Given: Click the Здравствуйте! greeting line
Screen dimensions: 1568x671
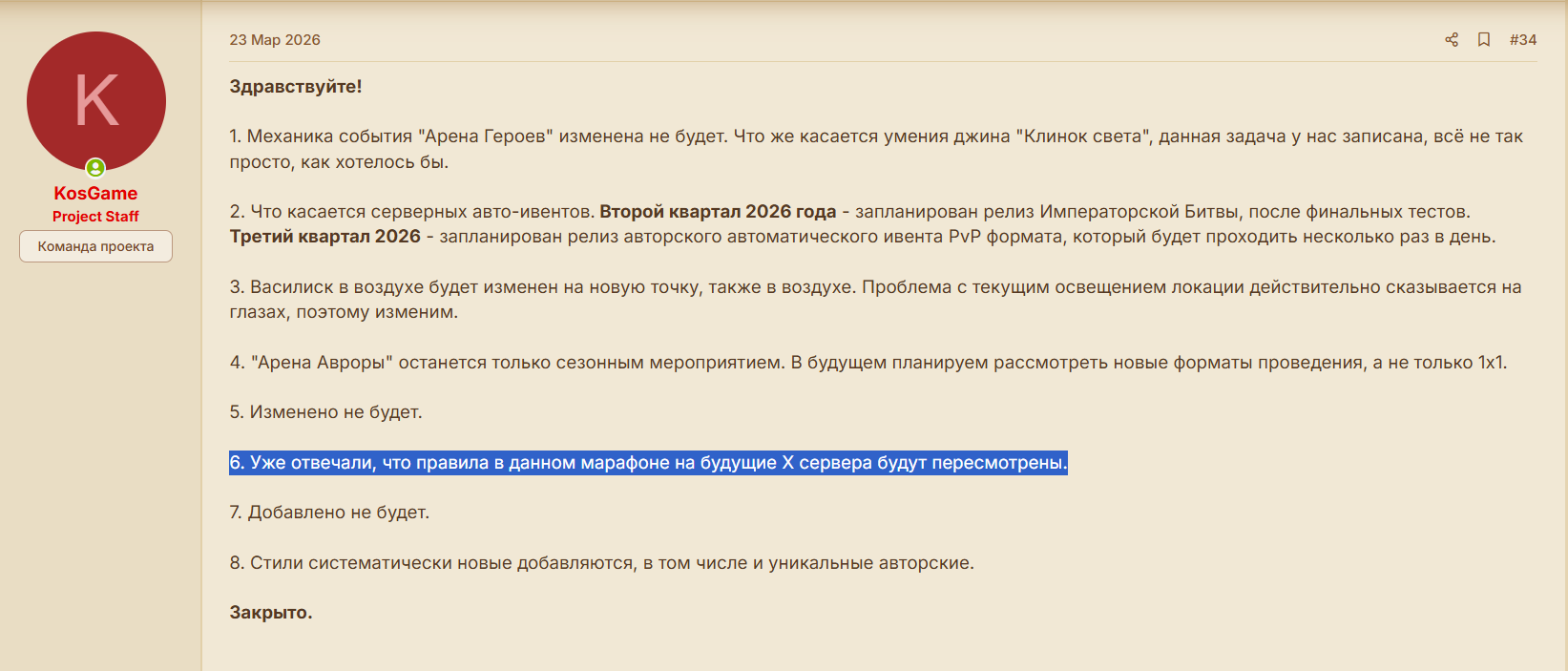Looking at the screenshot, I should (x=296, y=87).
